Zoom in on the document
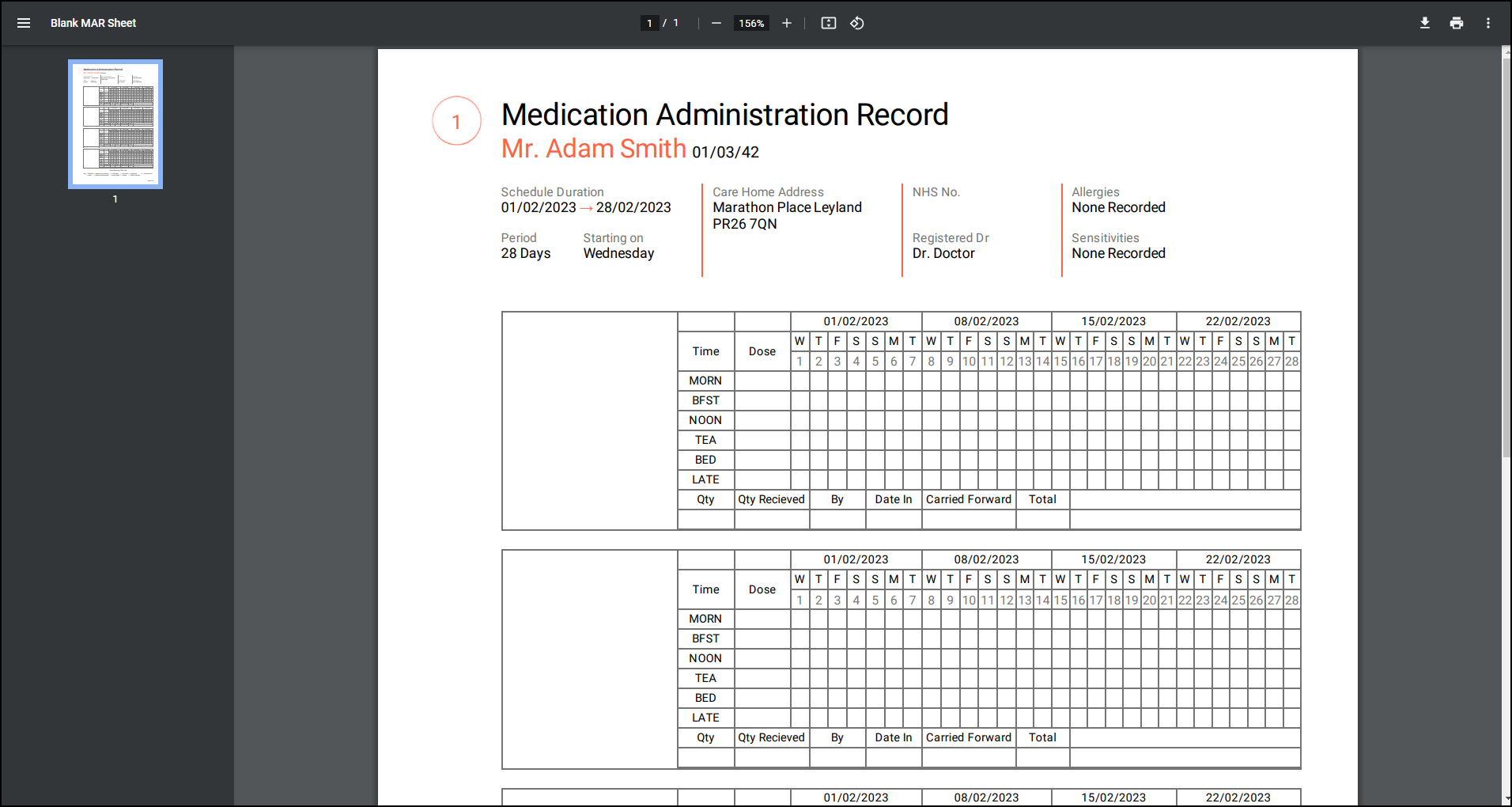Viewport: 1512px width, 807px height. coord(786,23)
